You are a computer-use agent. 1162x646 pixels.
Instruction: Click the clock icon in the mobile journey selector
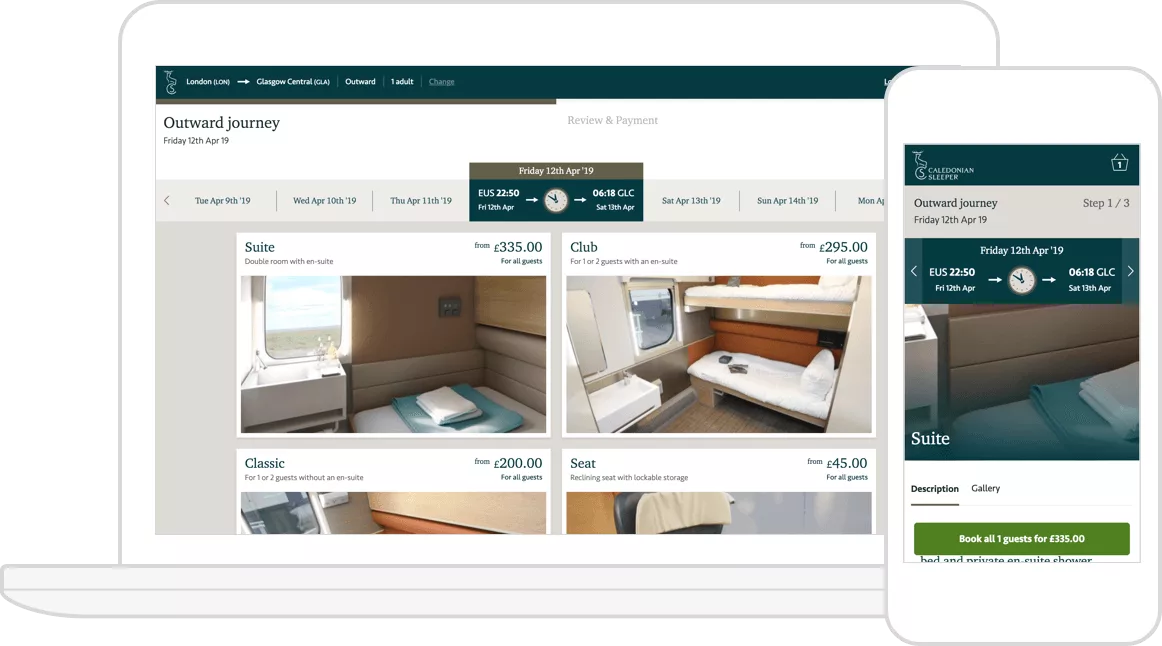click(x=1021, y=280)
